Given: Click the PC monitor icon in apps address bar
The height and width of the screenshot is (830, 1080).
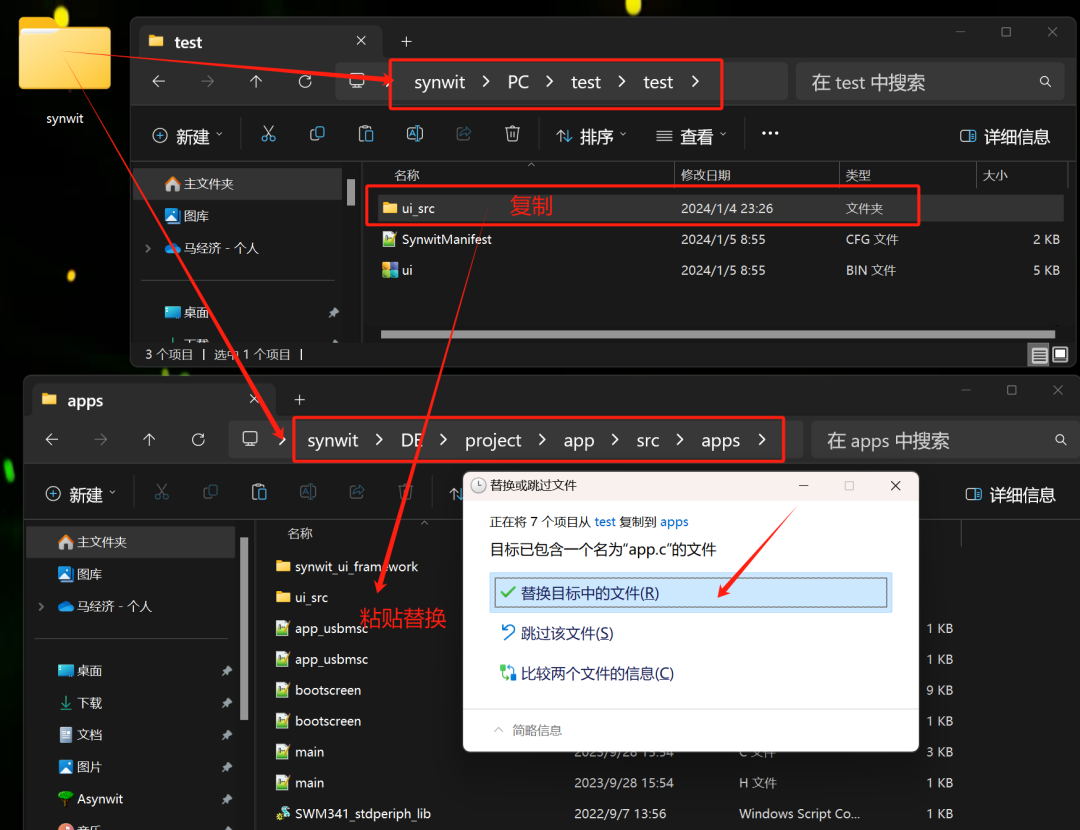Looking at the screenshot, I should coord(250,439).
